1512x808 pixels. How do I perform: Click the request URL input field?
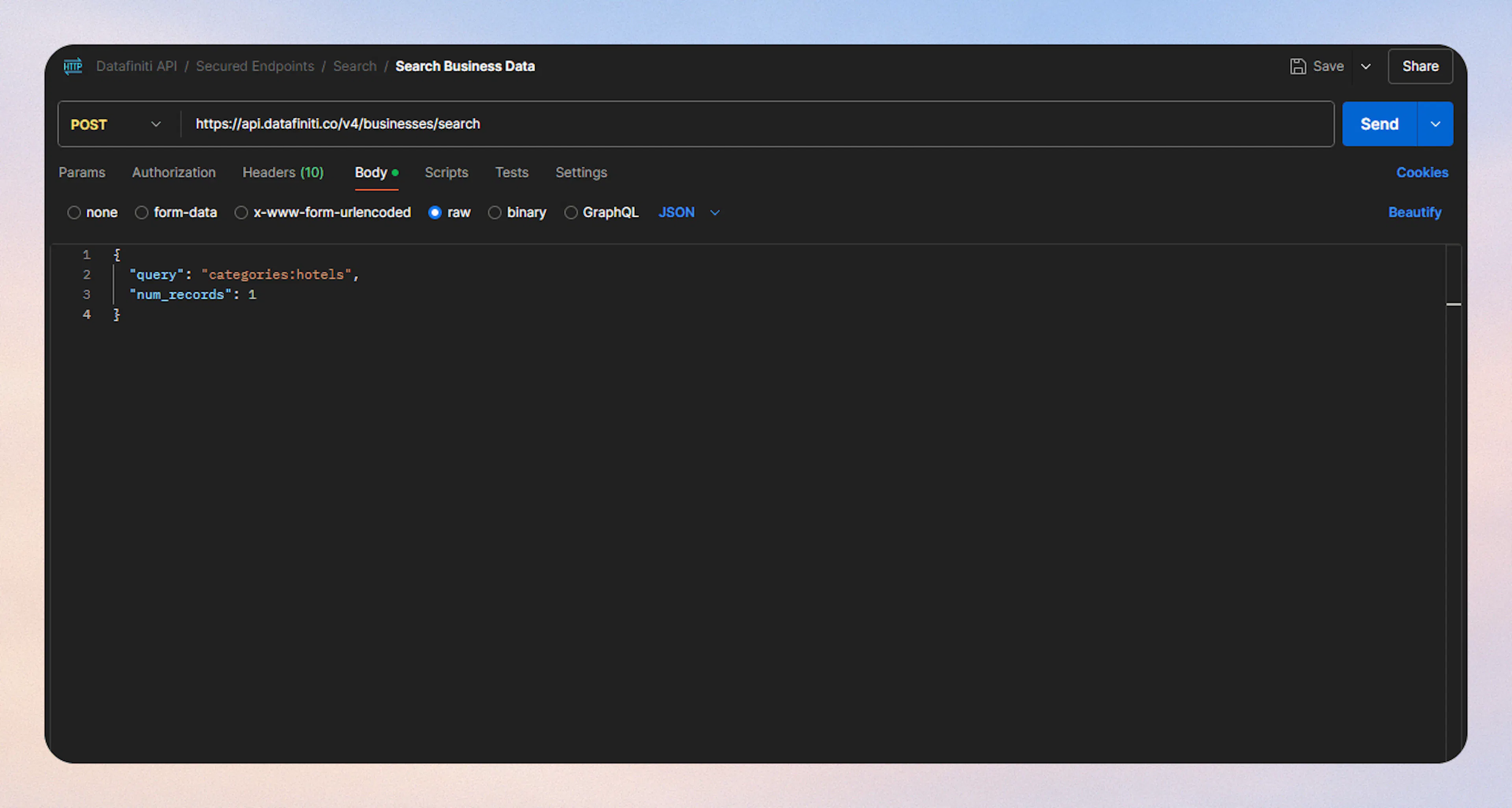[x=704, y=124]
